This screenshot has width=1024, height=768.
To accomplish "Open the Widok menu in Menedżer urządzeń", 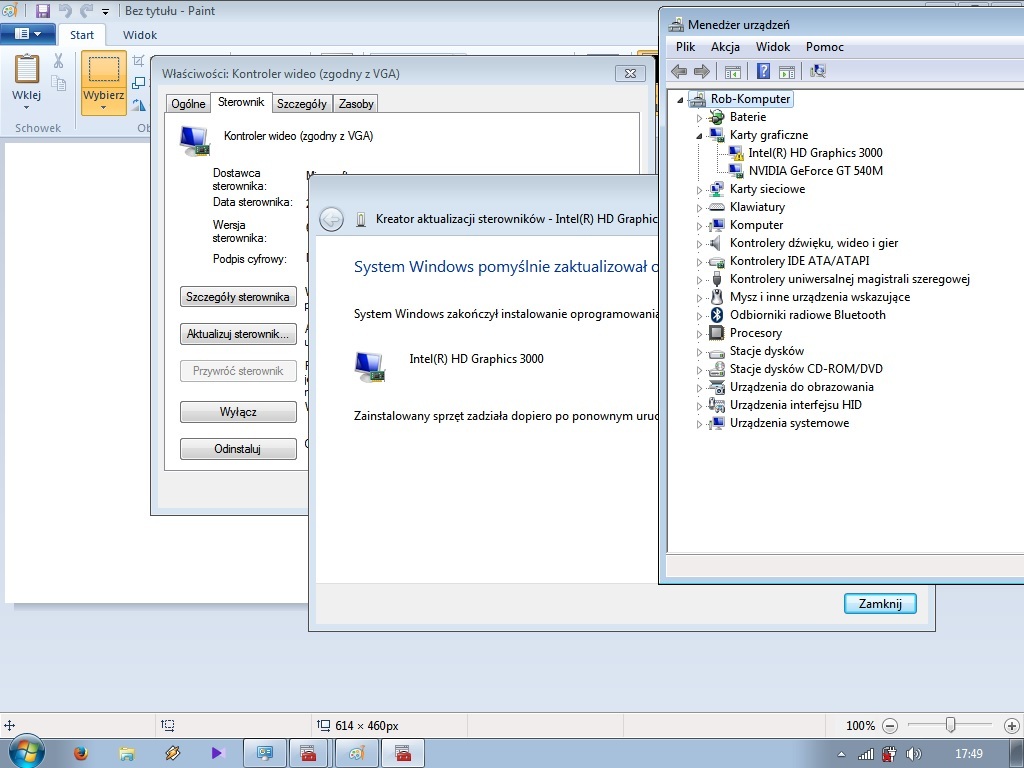I will pos(773,46).
